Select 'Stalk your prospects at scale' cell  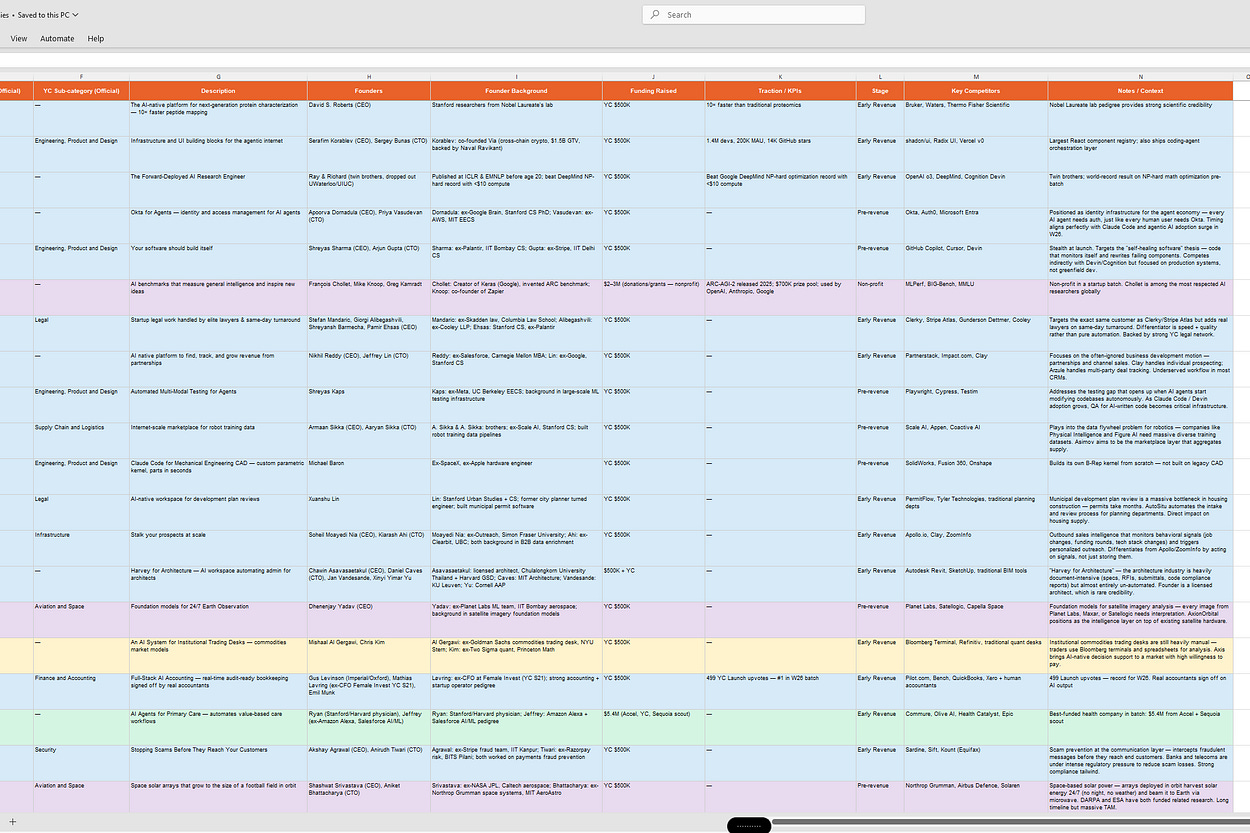pos(218,550)
